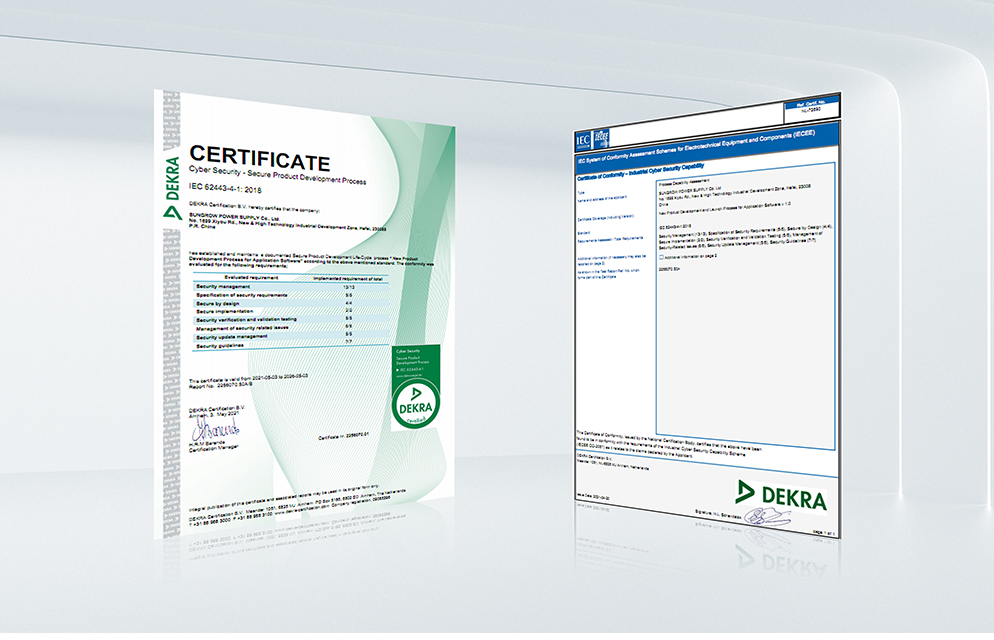Click the handwritten signature on the left certificate
The width and height of the screenshot is (994, 640).
tap(216, 427)
